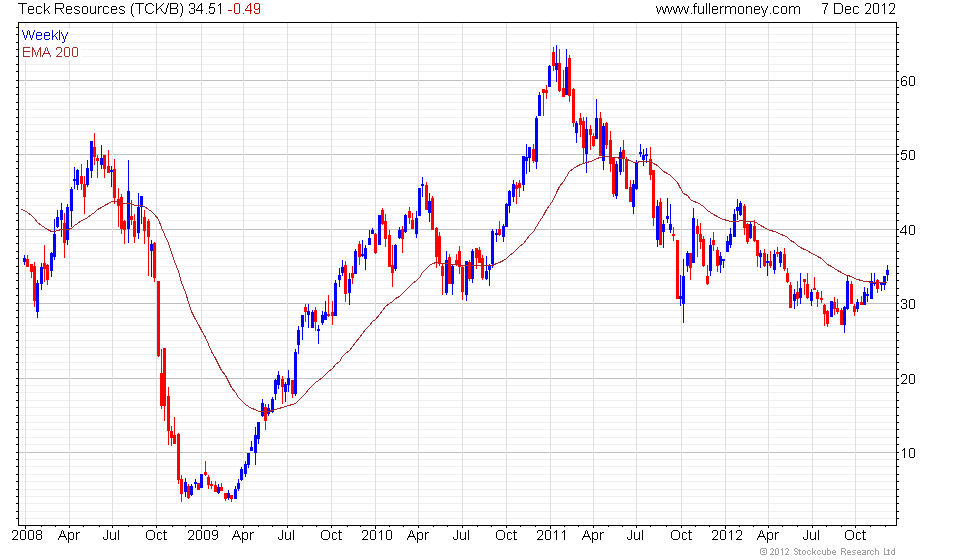Click the 2011 year label on time axis
The height and width of the screenshot is (560, 980).
(x=551, y=536)
